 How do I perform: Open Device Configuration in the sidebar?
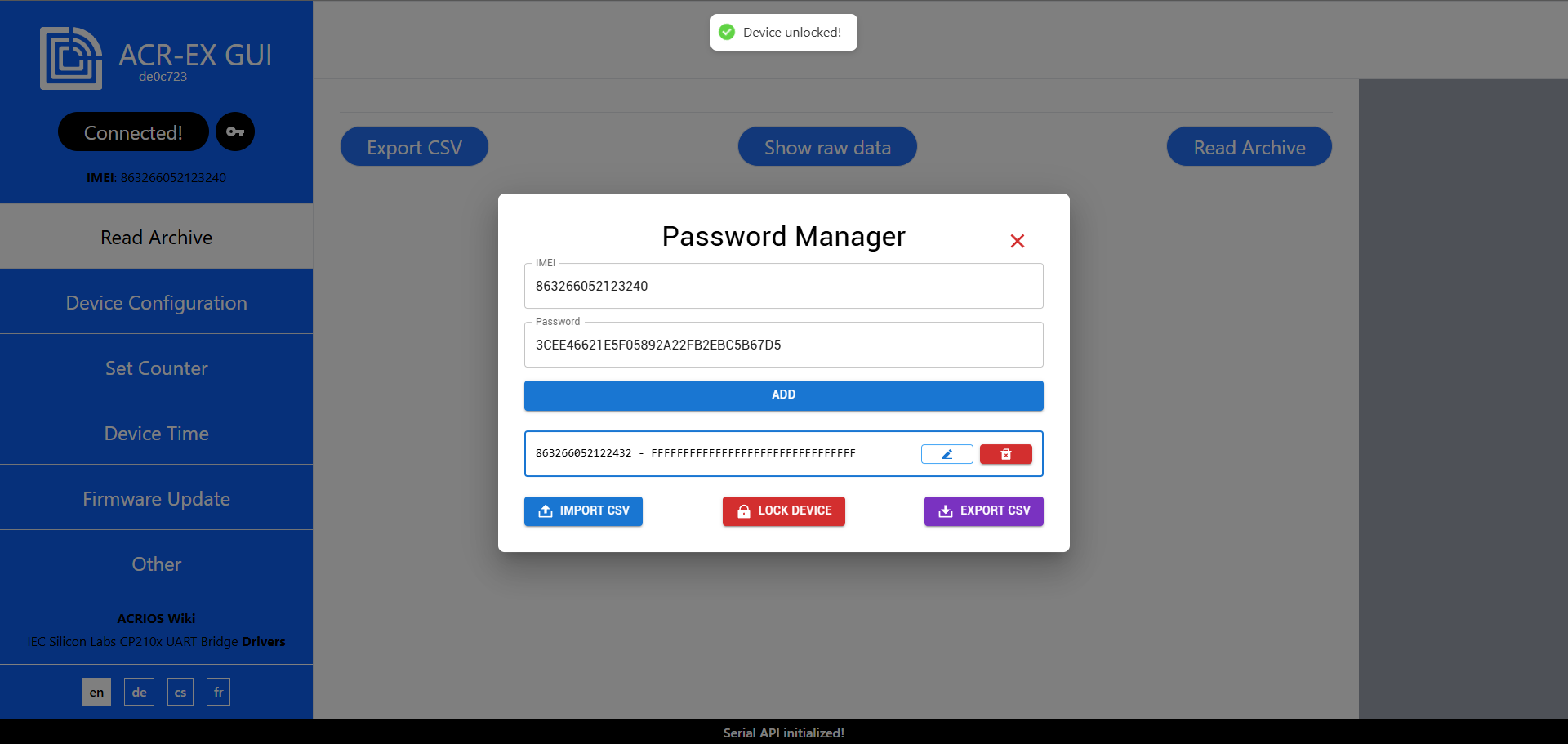[x=156, y=302]
